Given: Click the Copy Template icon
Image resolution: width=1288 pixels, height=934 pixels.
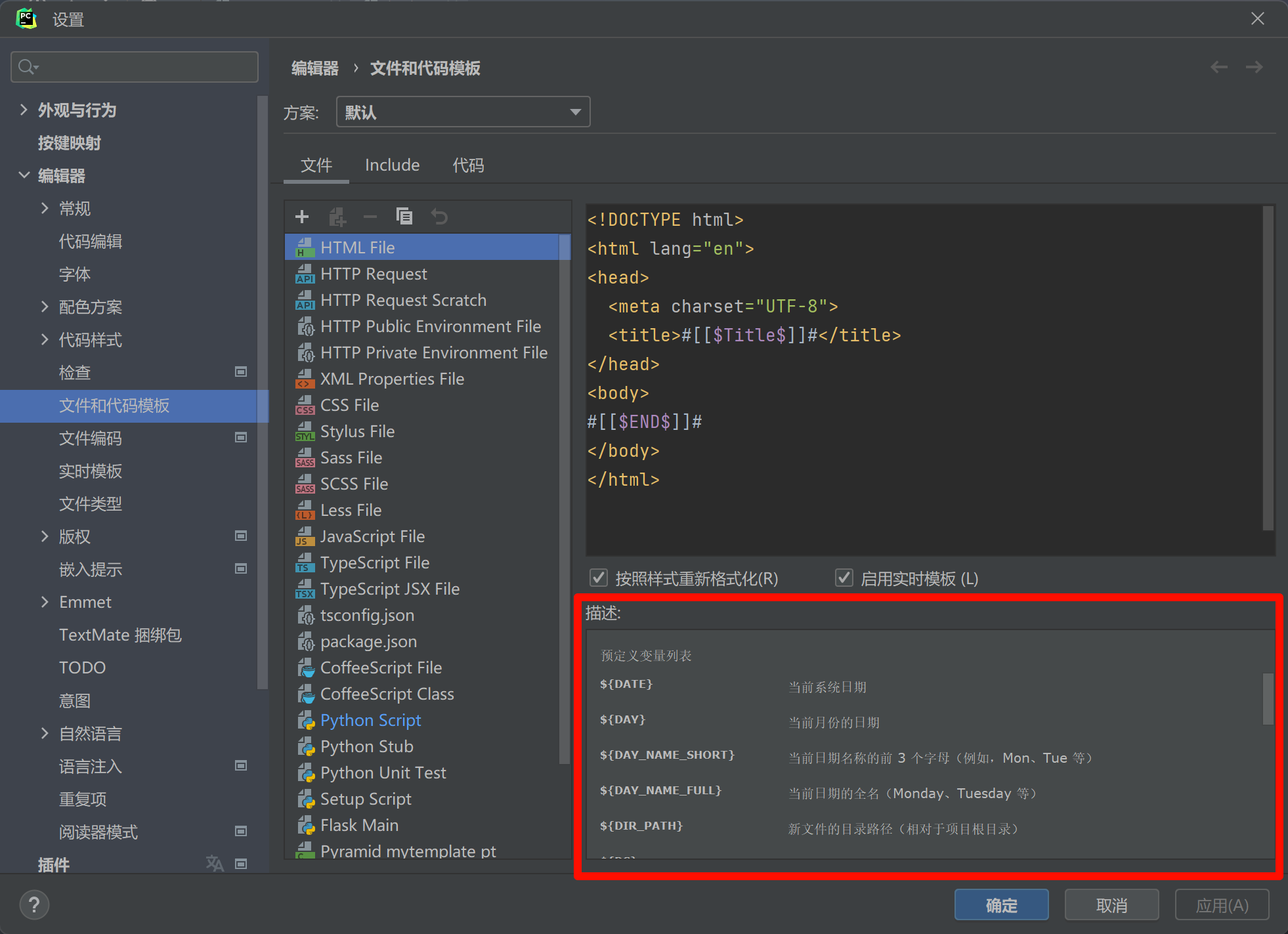Looking at the screenshot, I should (404, 216).
